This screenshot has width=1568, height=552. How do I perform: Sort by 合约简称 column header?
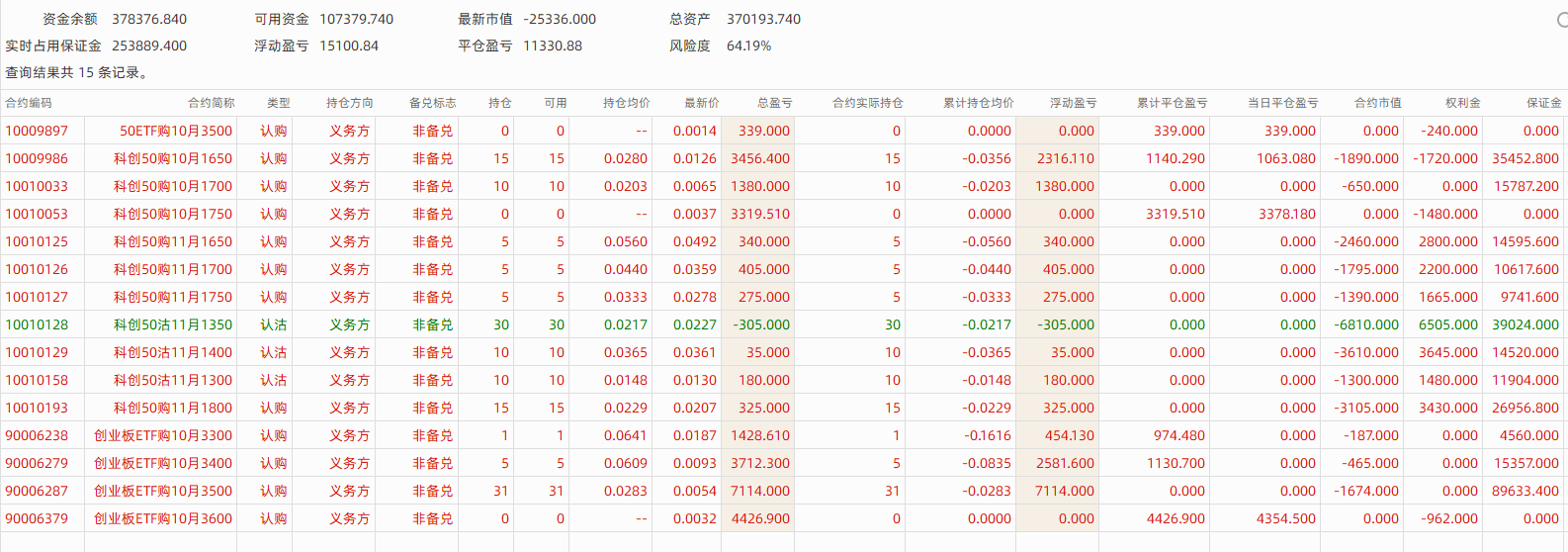(212, 103)
